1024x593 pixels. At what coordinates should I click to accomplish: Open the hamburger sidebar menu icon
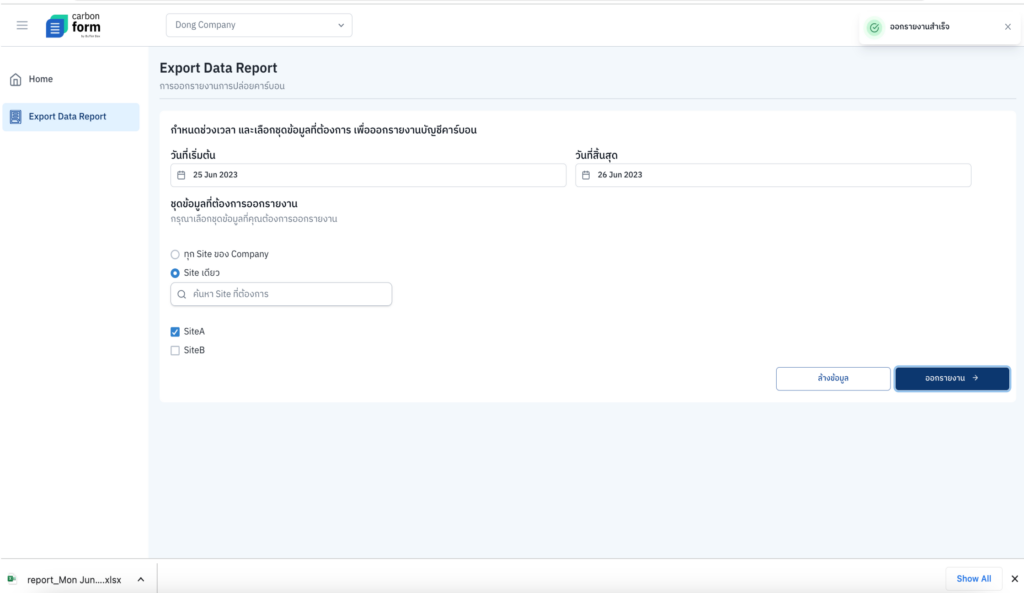pos(22,25)
